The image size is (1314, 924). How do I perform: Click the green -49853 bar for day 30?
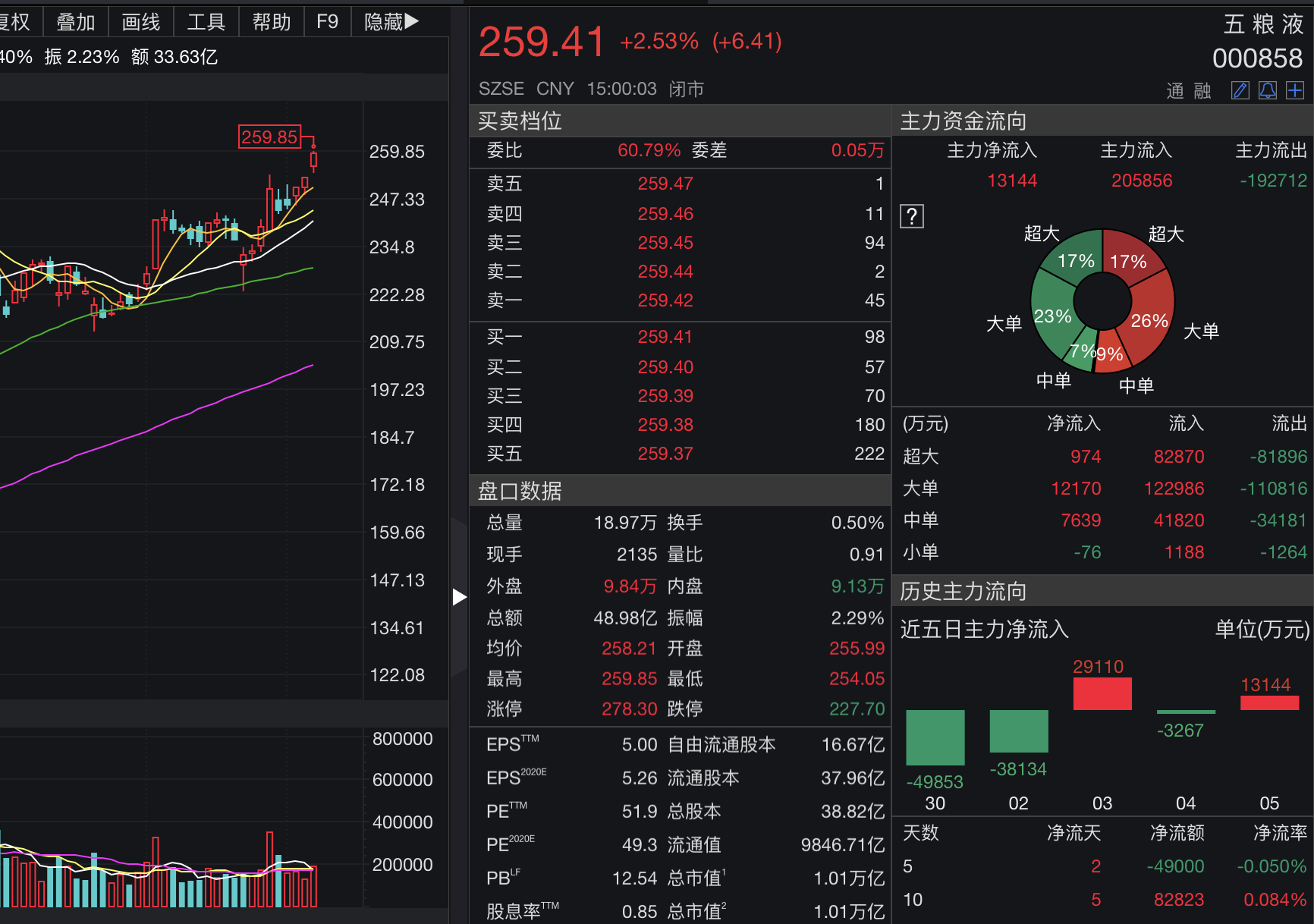point(935,737)
